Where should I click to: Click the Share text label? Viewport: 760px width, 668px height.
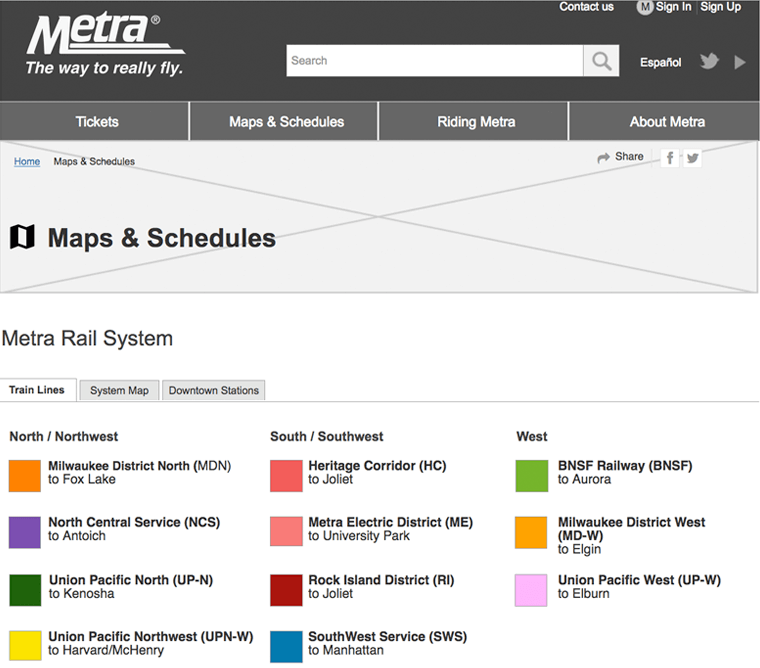click(x=629, y=157)
